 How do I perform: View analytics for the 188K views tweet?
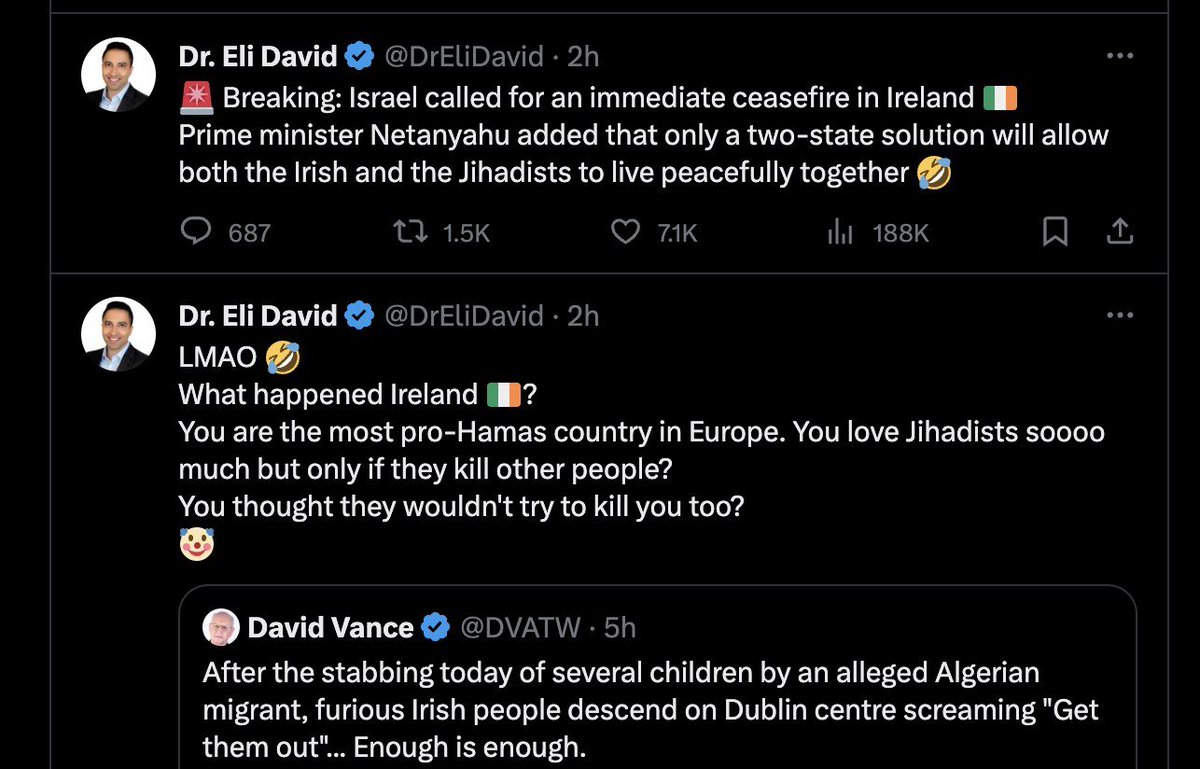pos(839,233)
